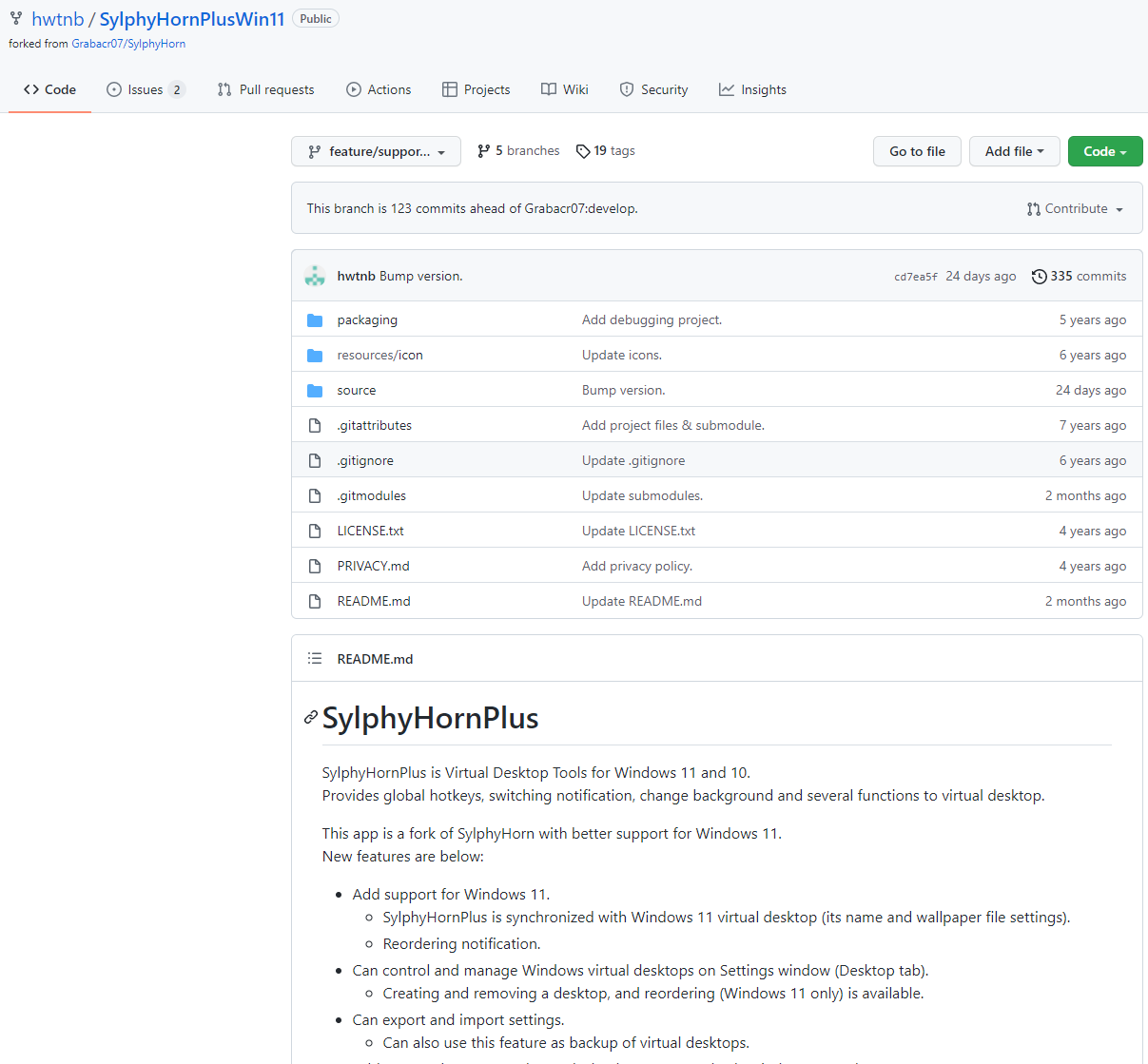Click the file icon next to LICENSE.txt
Screen dimensions: 1148x1064
[315, 531]
